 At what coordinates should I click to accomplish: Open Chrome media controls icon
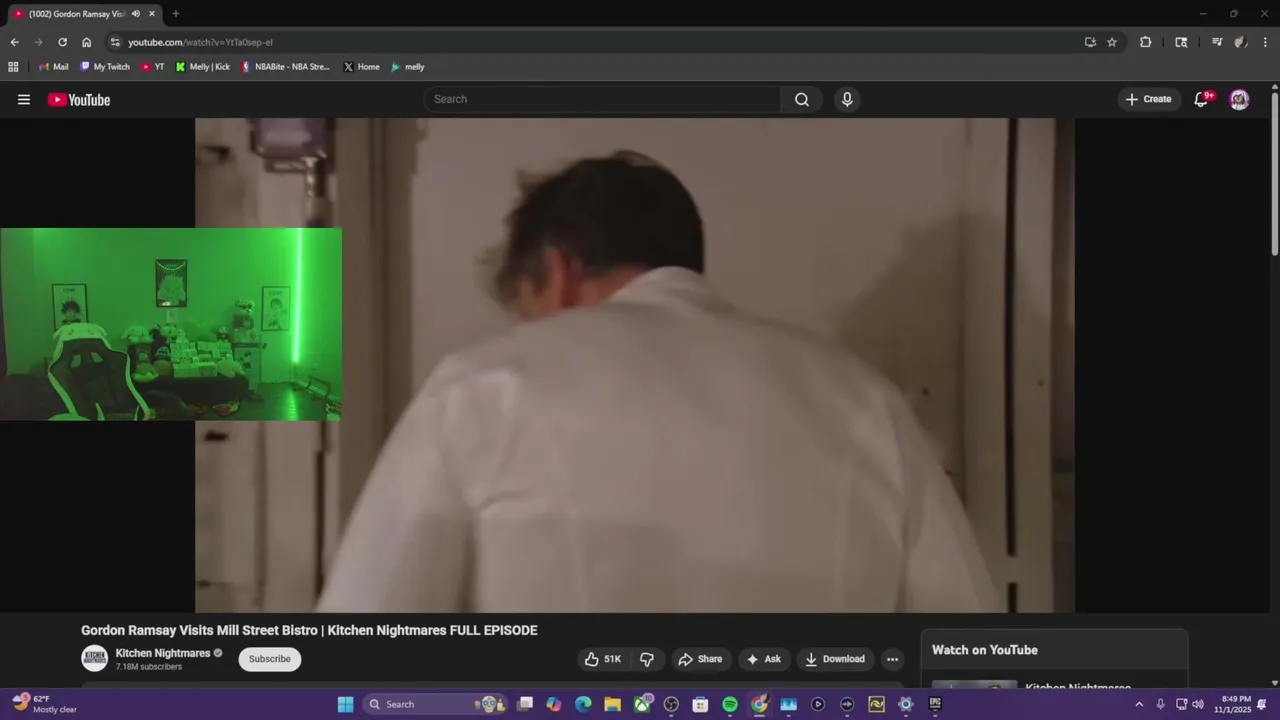[x=1217, y=42]
